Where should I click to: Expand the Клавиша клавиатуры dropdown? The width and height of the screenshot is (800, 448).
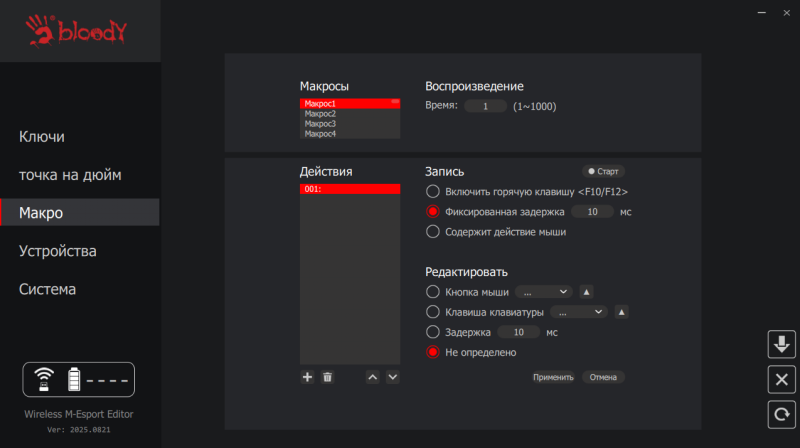coord(579,312)
